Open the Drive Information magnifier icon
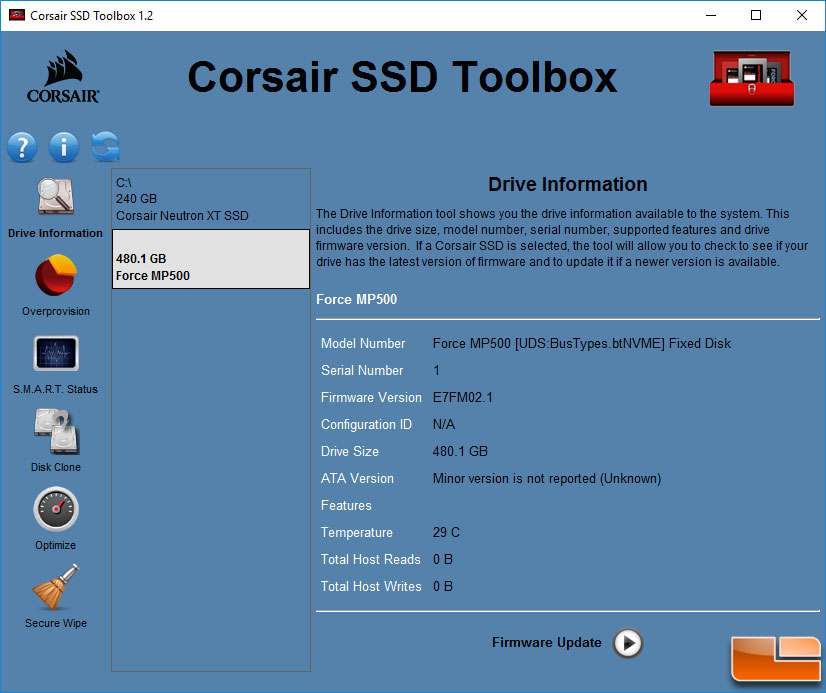 [55, 196]
